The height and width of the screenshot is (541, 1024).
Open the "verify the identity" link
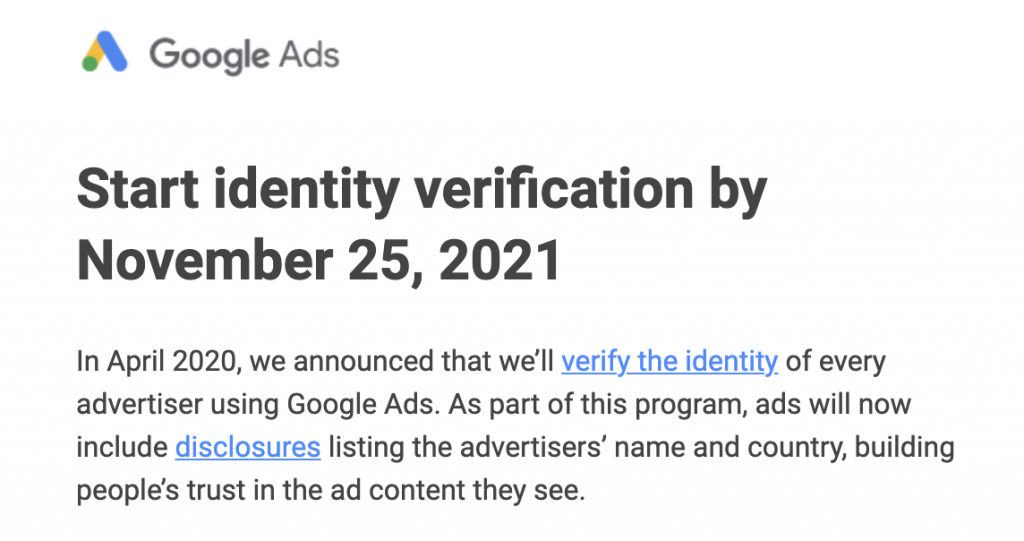(669, 361)
